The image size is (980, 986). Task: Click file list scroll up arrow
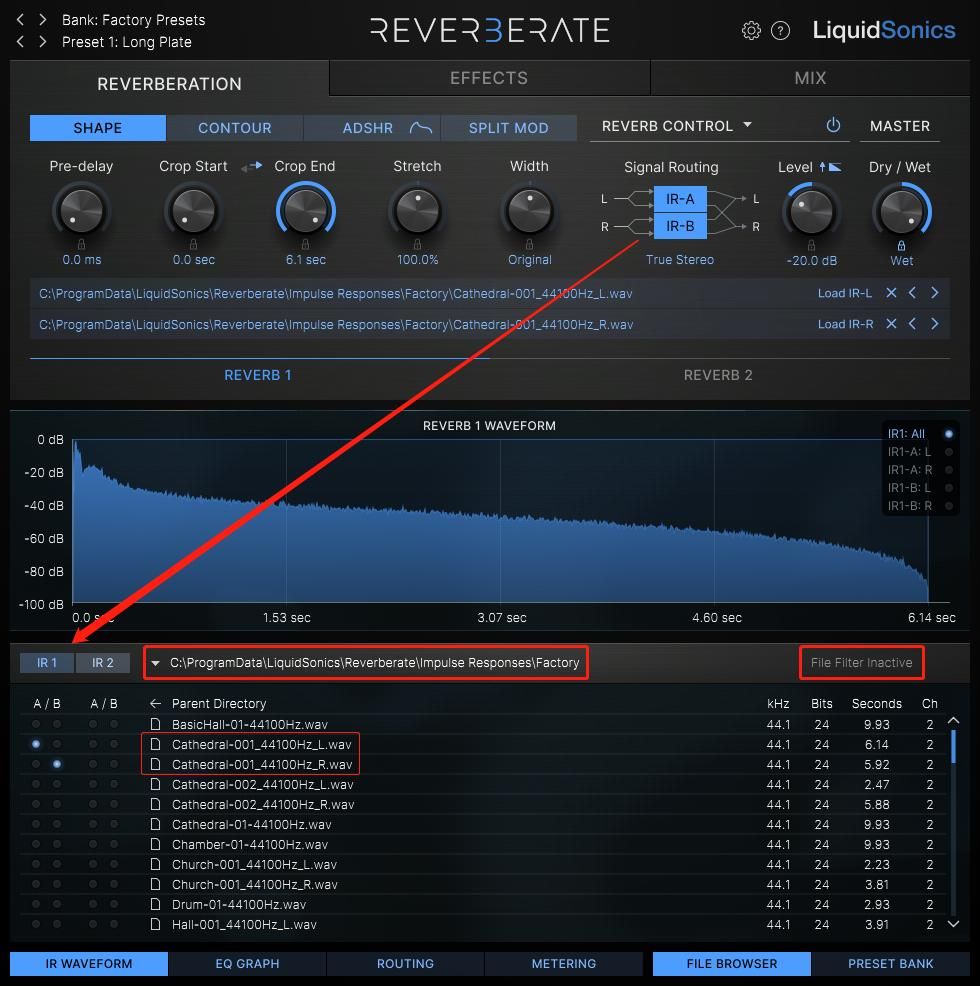[954, 721]
